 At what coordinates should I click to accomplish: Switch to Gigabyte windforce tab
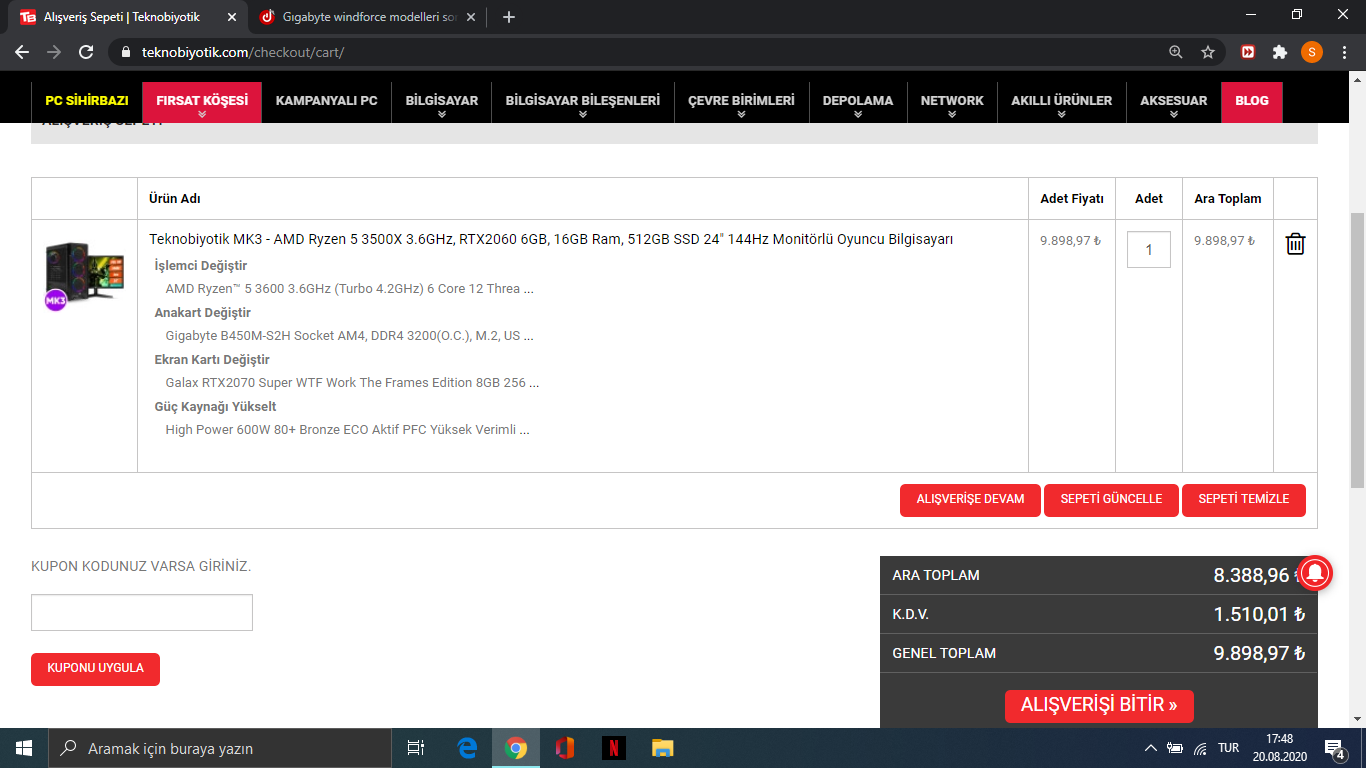366,17
